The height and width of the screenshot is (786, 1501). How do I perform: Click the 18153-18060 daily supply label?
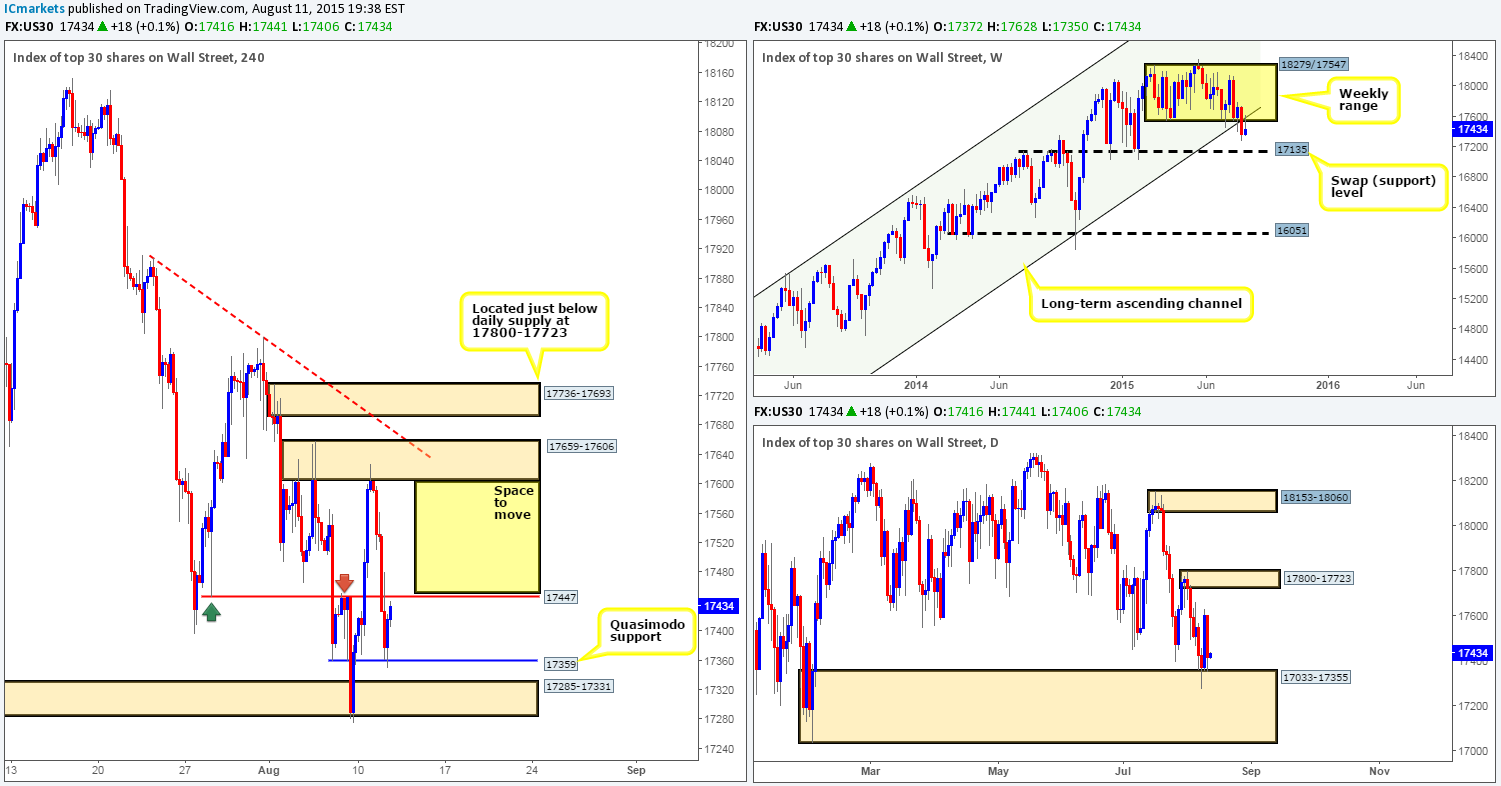point(1316,497)
